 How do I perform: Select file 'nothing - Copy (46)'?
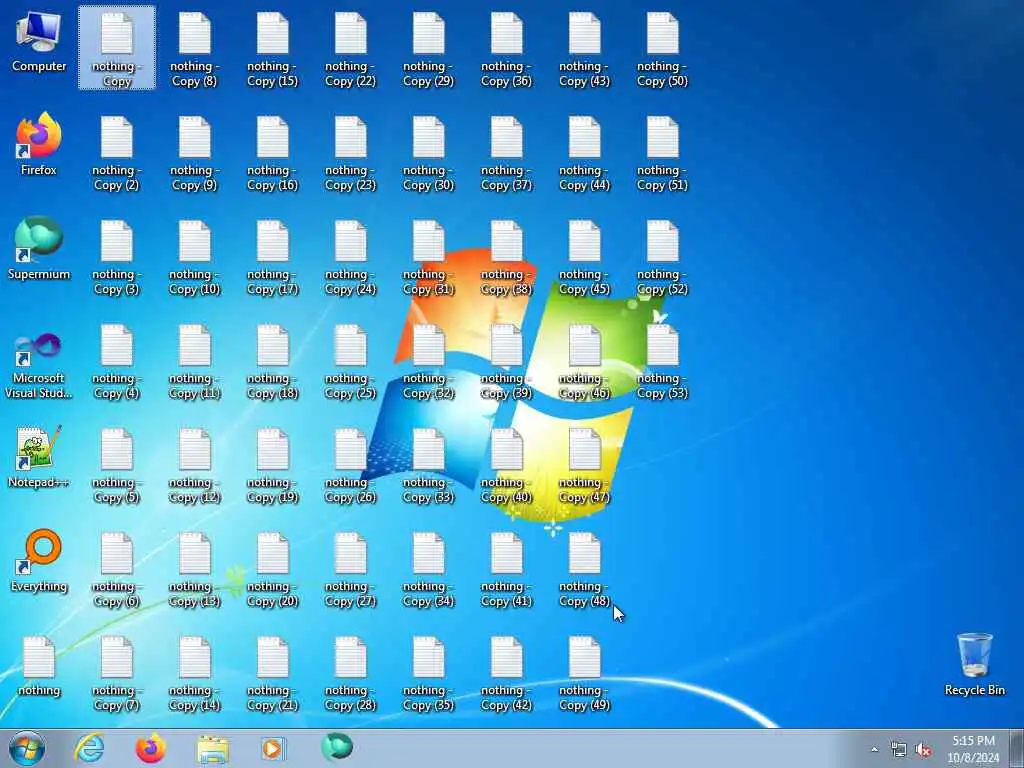click(x=584, y=362)
